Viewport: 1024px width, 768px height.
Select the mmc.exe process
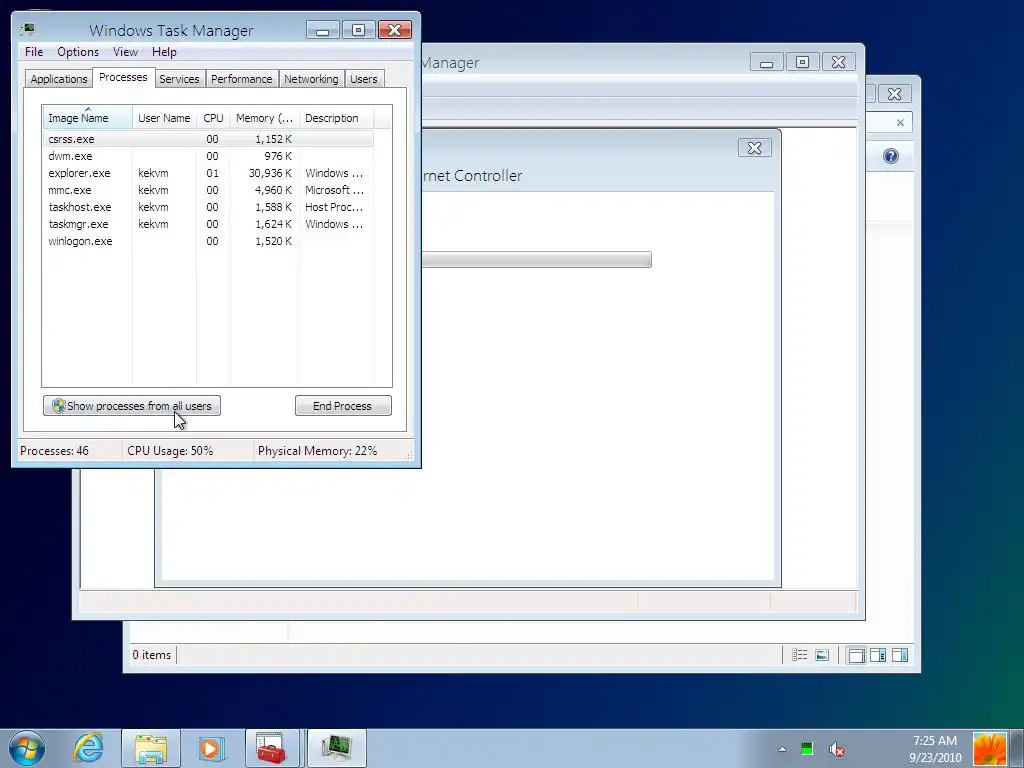tap(209, 190)
